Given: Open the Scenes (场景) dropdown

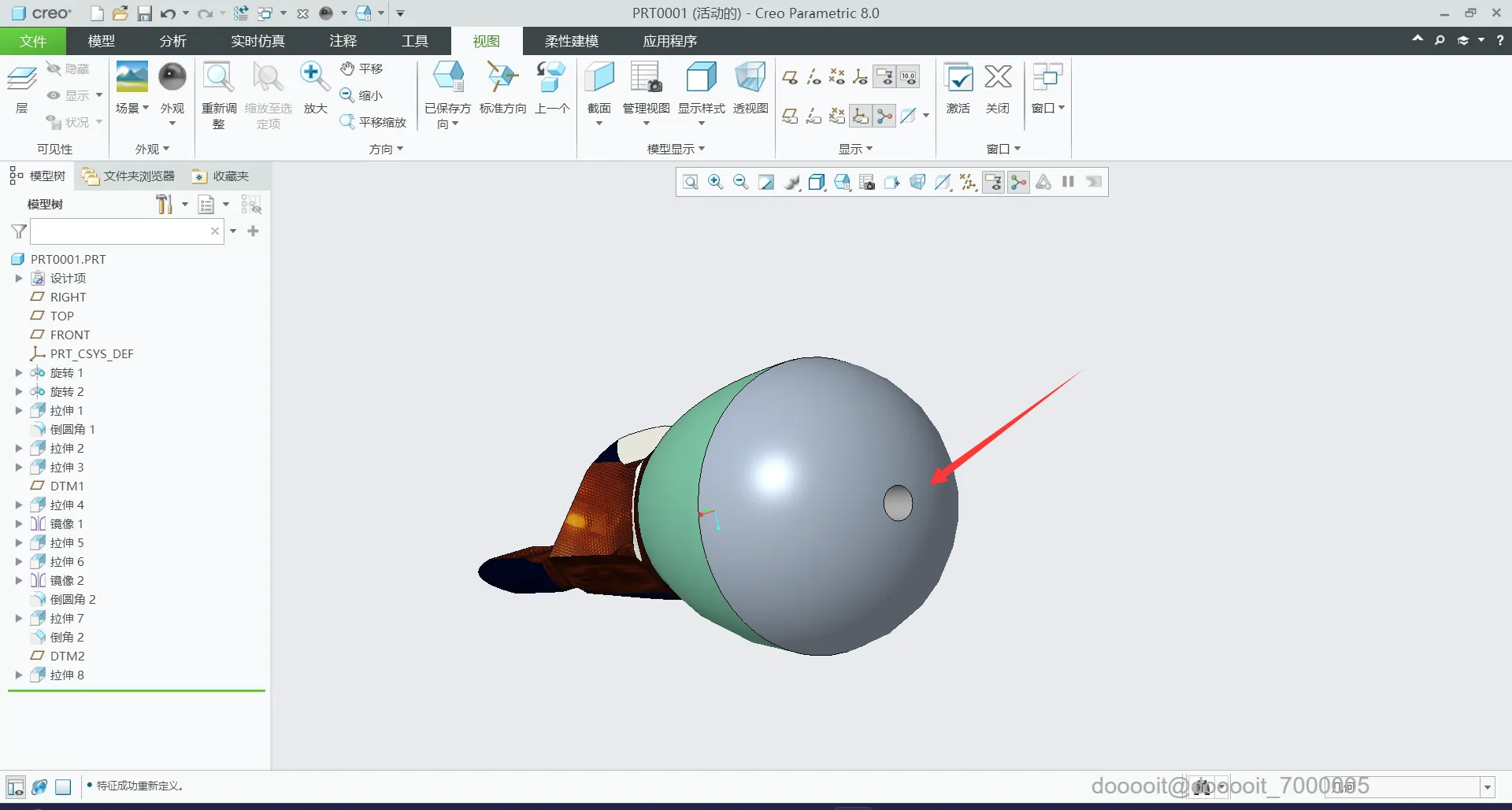Looking at the screenshot, I should coord(132,108).
